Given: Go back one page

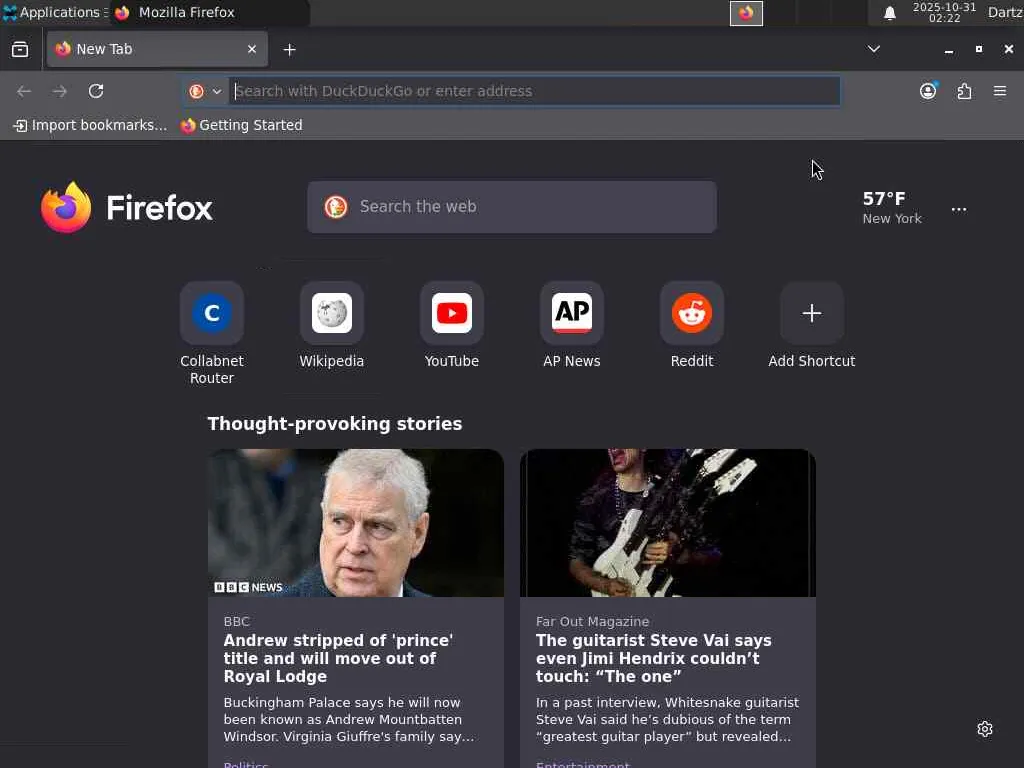Looking at the screenshot, I should click(x=24, y=91).
